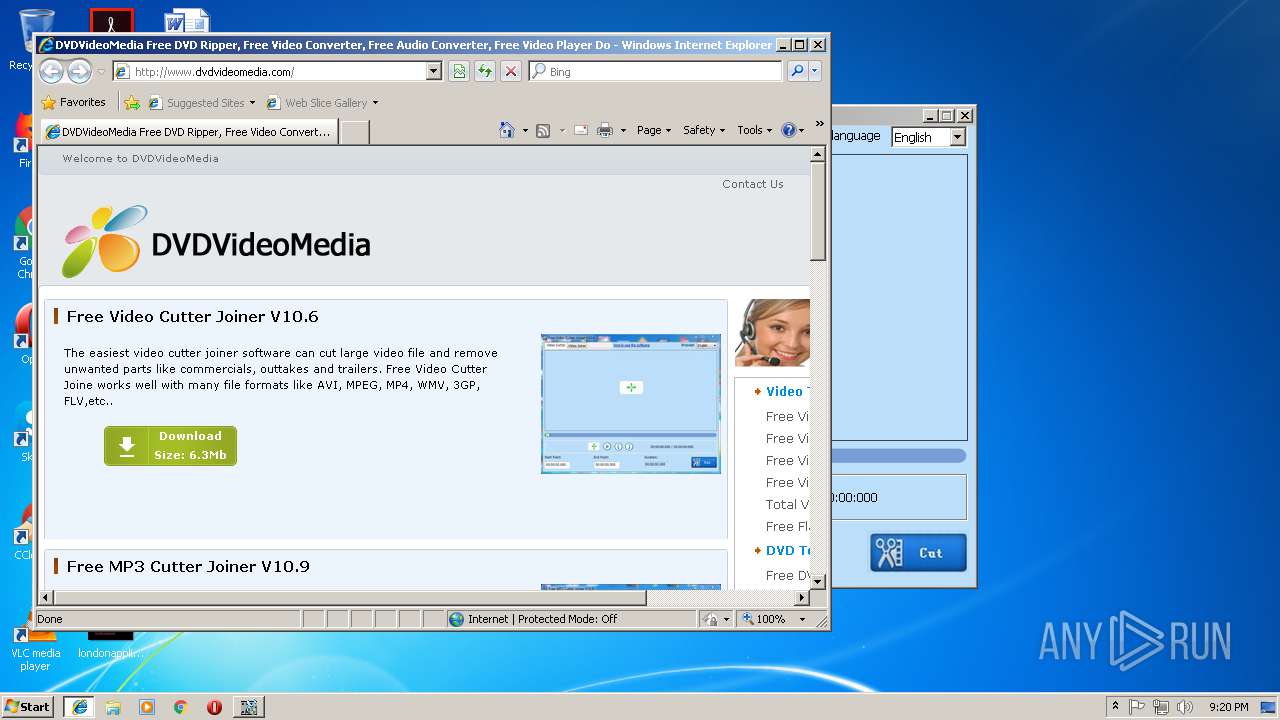Open the Page menu

pyautogui.click(x=653, y=130)
